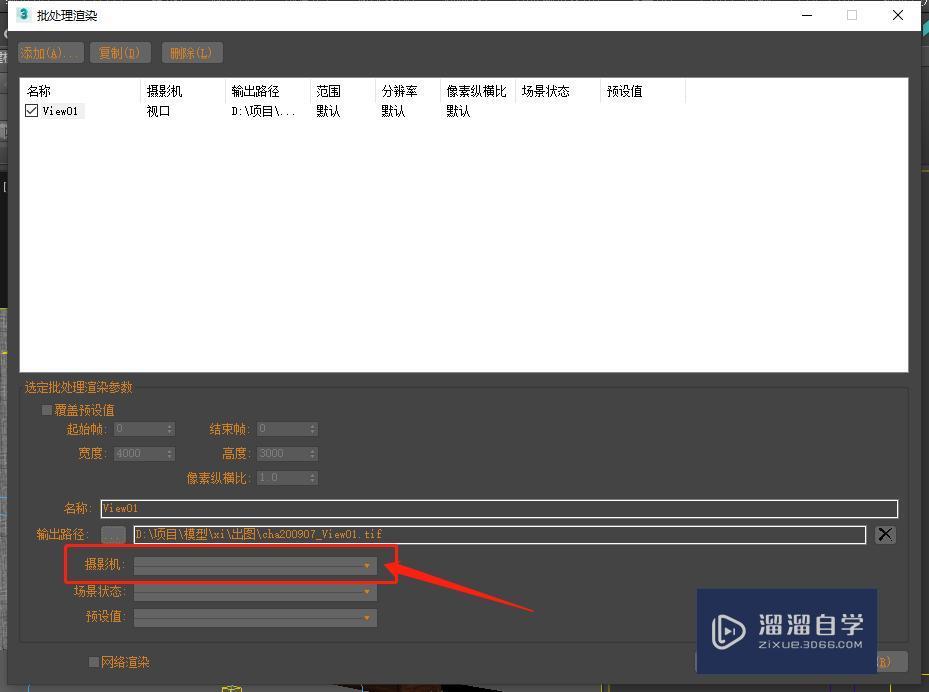Click the 名称 input field with View01

(499, 508)
